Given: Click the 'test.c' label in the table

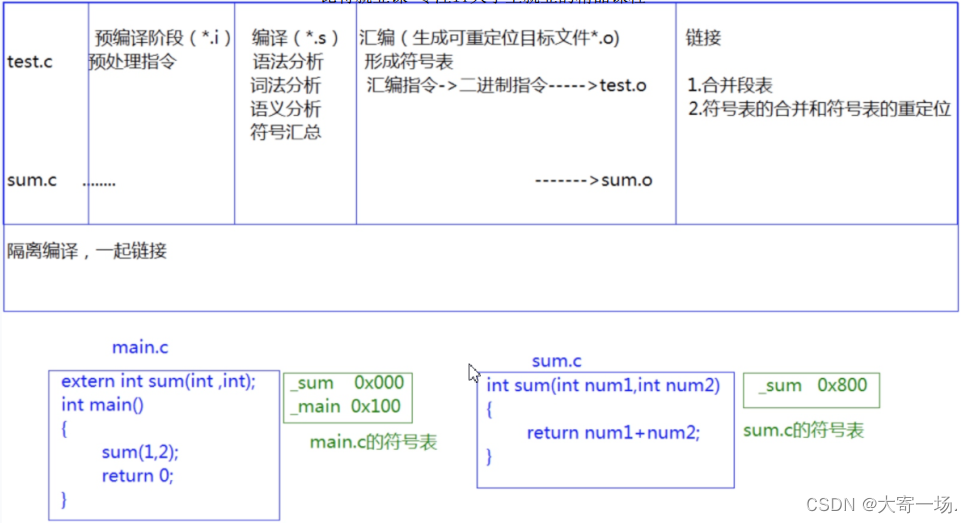Looking at the screenshot, I should (x=30, y=62).
